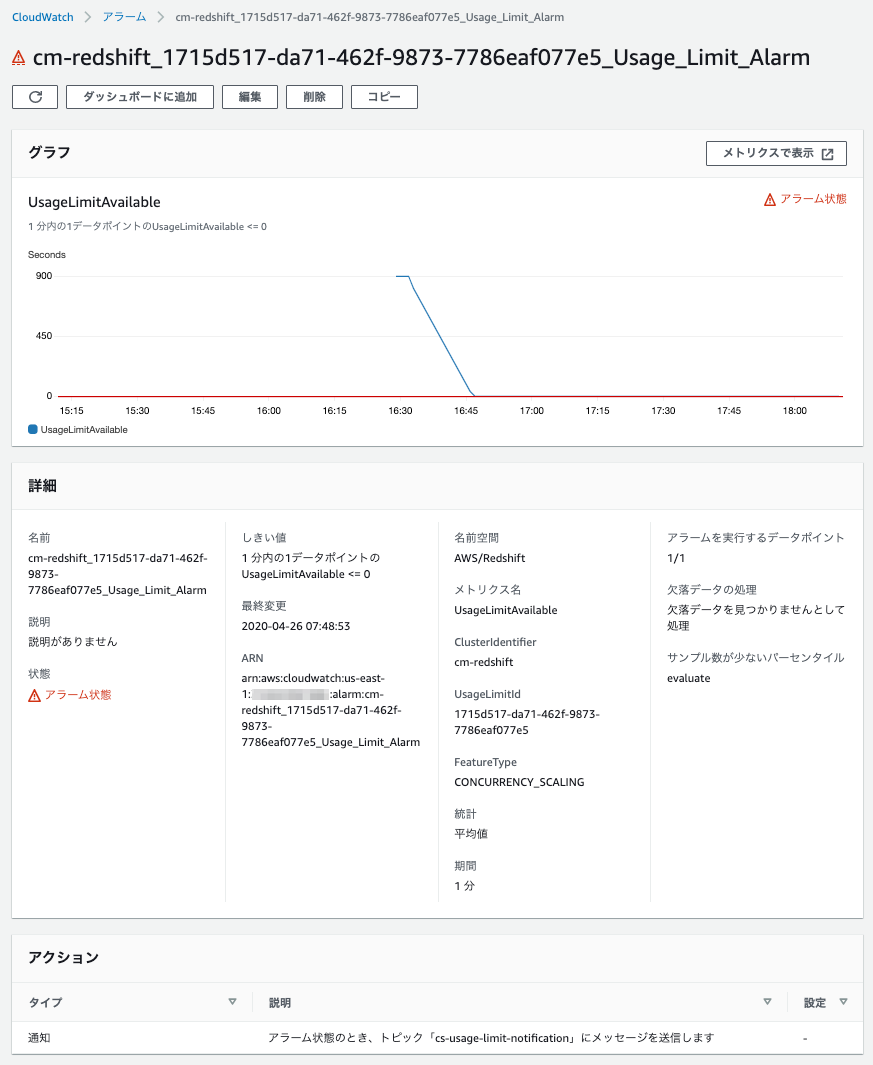Click the external-link icon on メトリクスで表示

point(826,153)
